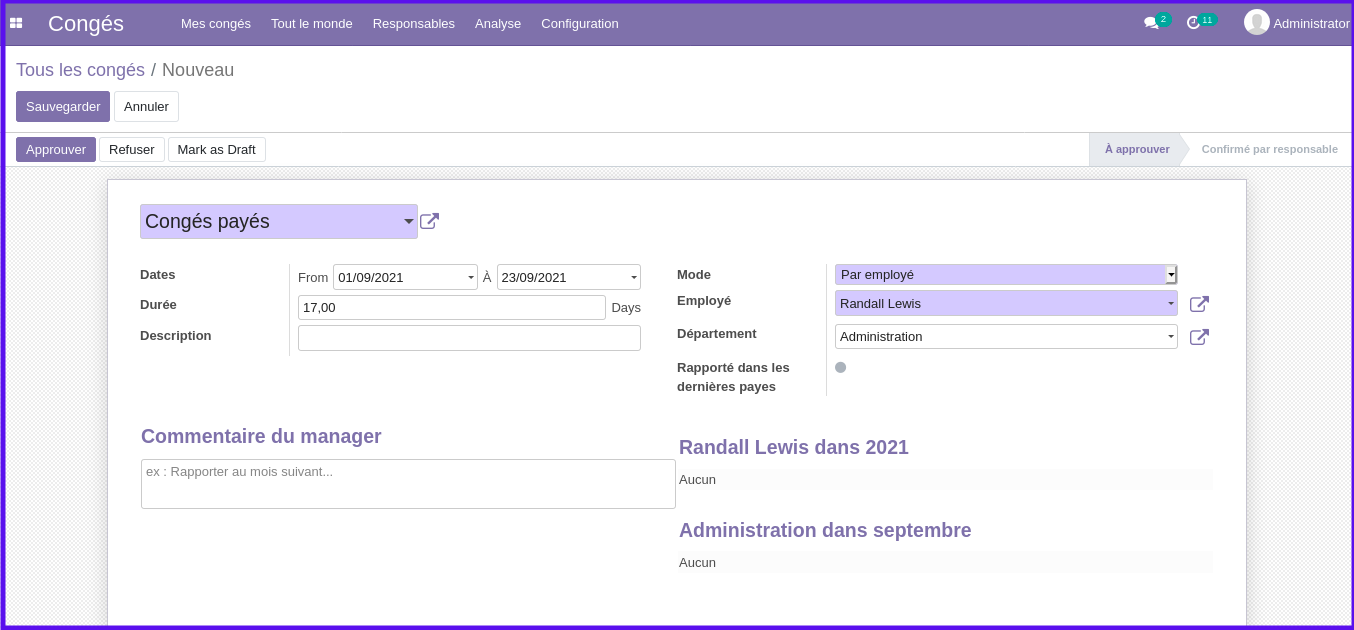Click the Refuser button
Screen dimensions: 1354x630
132,149
